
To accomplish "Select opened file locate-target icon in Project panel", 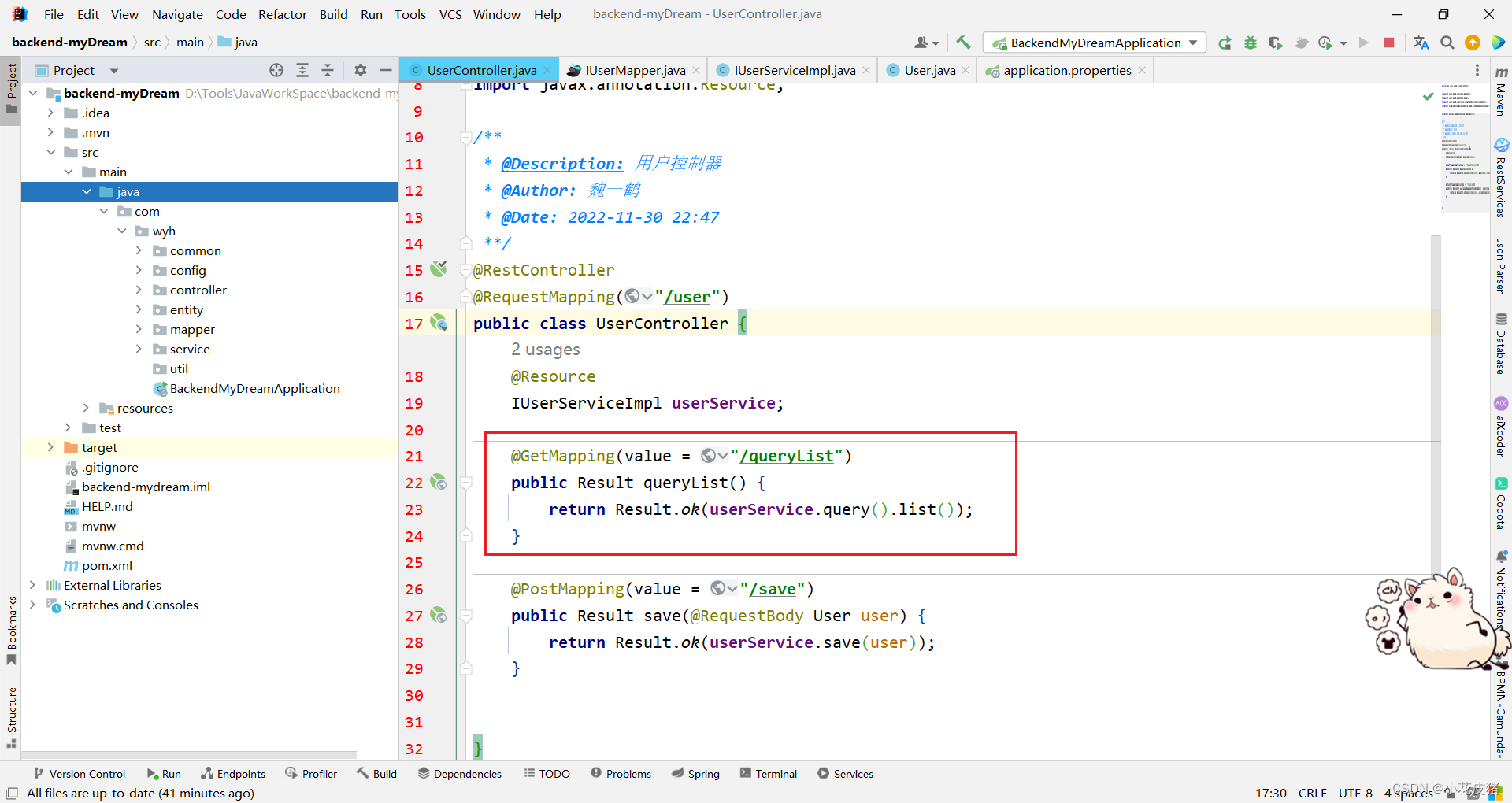I will point(276,70).
